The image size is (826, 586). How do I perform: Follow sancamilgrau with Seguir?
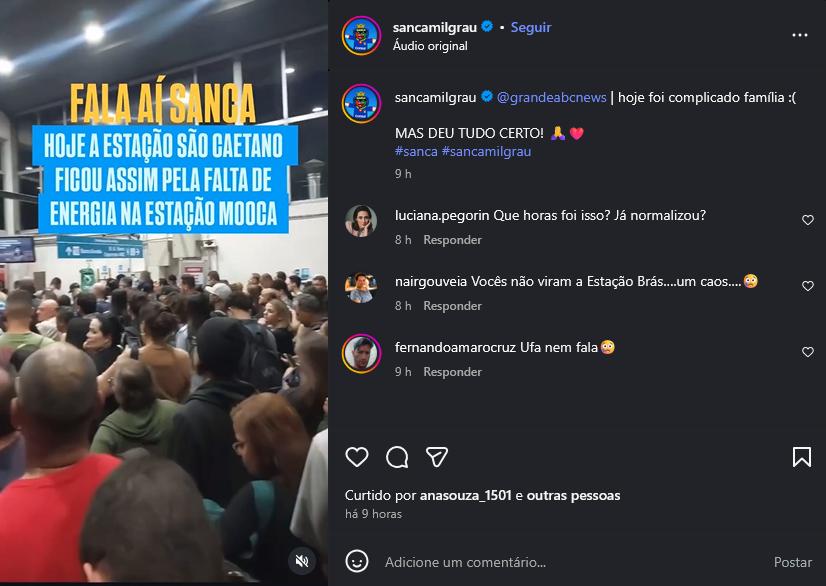pyautogui.click(x=530, y=27)
